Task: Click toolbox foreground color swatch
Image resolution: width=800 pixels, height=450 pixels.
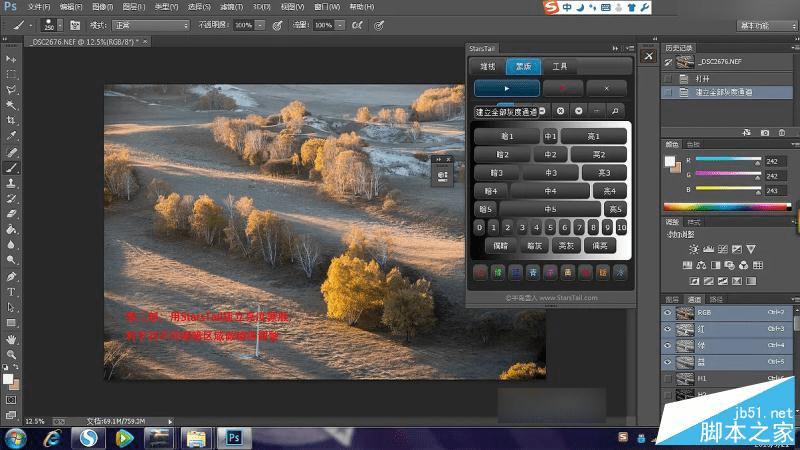Action: click(x=7, y=379)
